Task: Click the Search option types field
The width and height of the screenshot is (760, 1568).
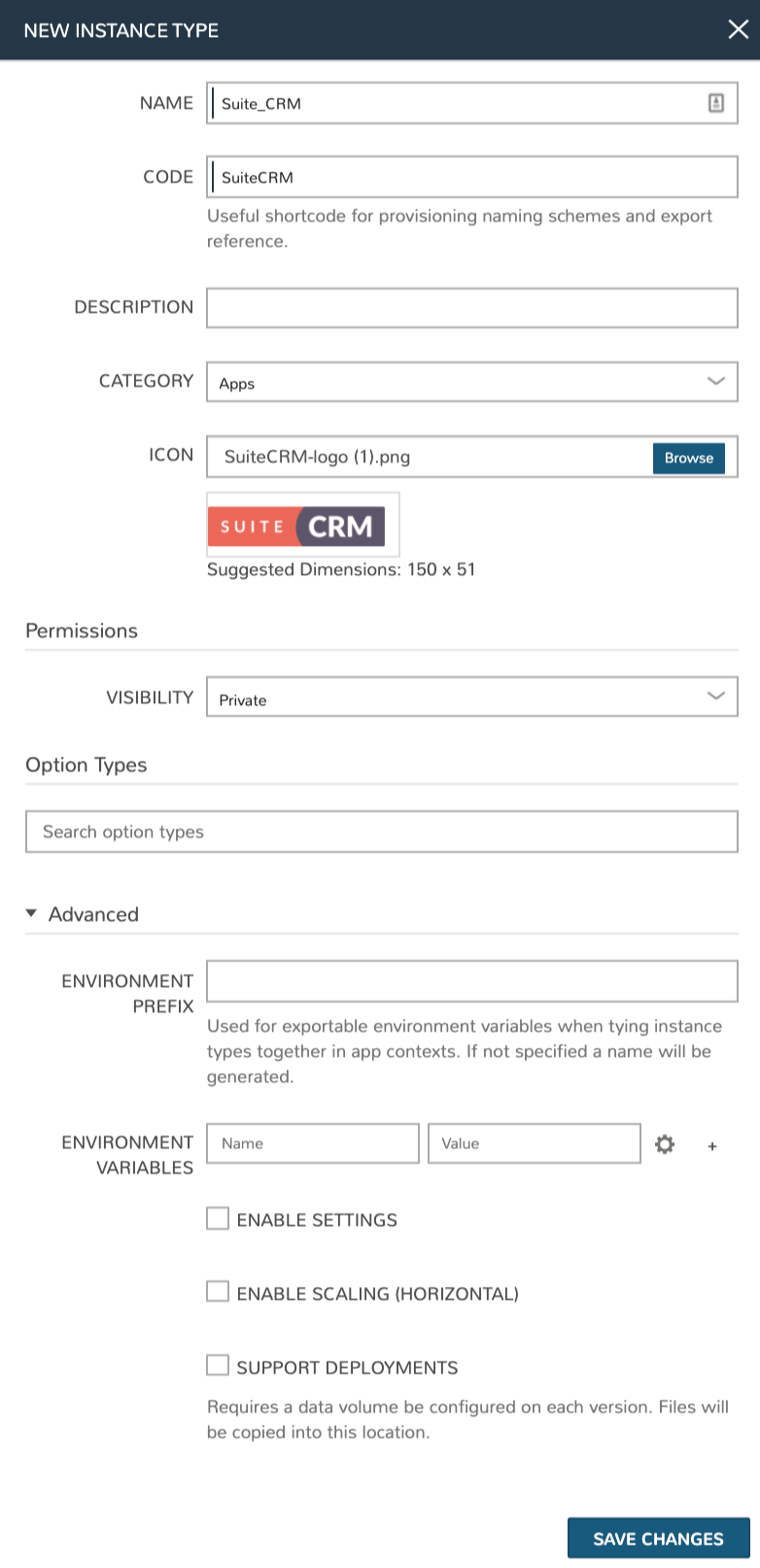Action: coord(381,832)
